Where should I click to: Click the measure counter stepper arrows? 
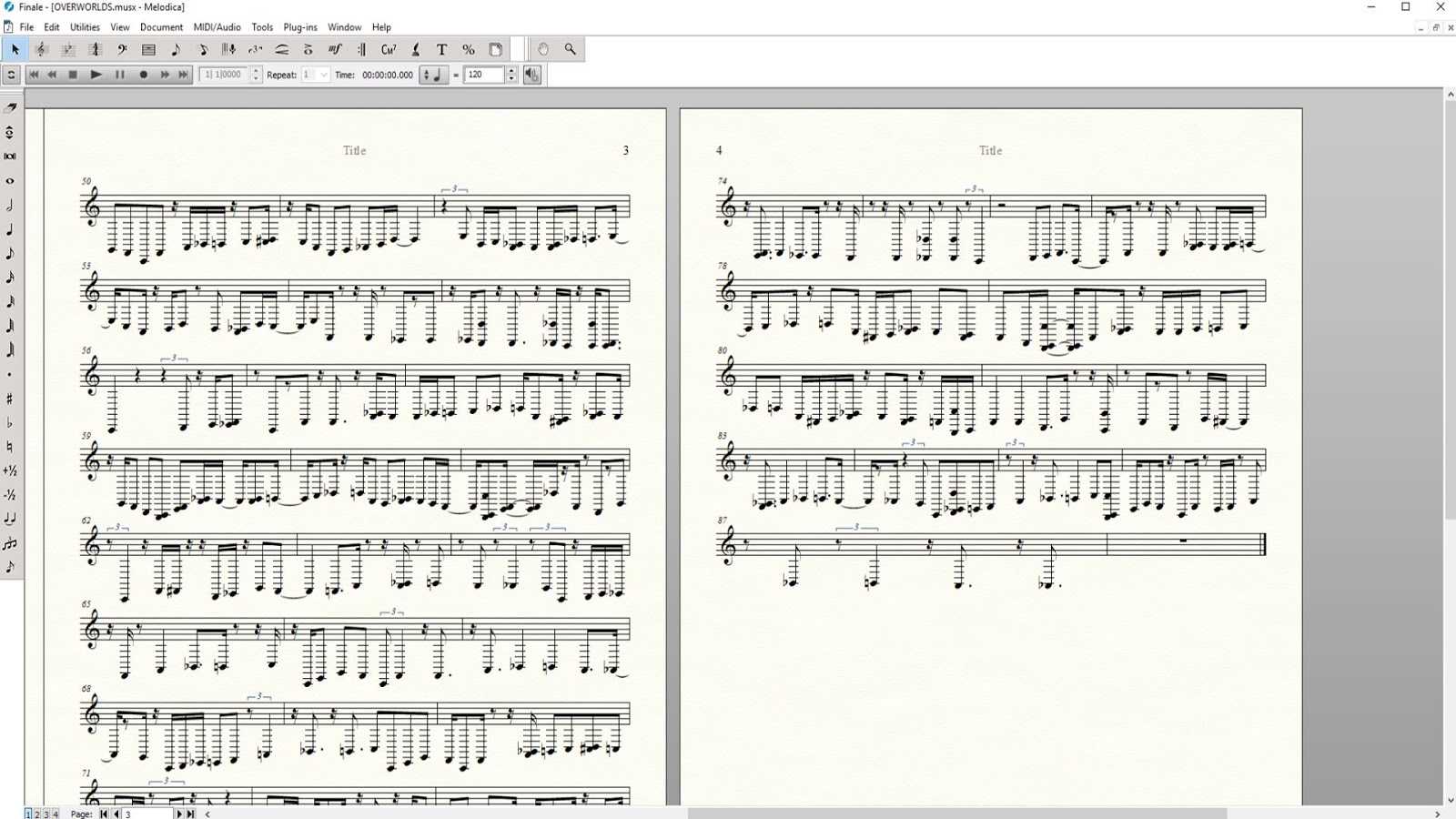256,75
